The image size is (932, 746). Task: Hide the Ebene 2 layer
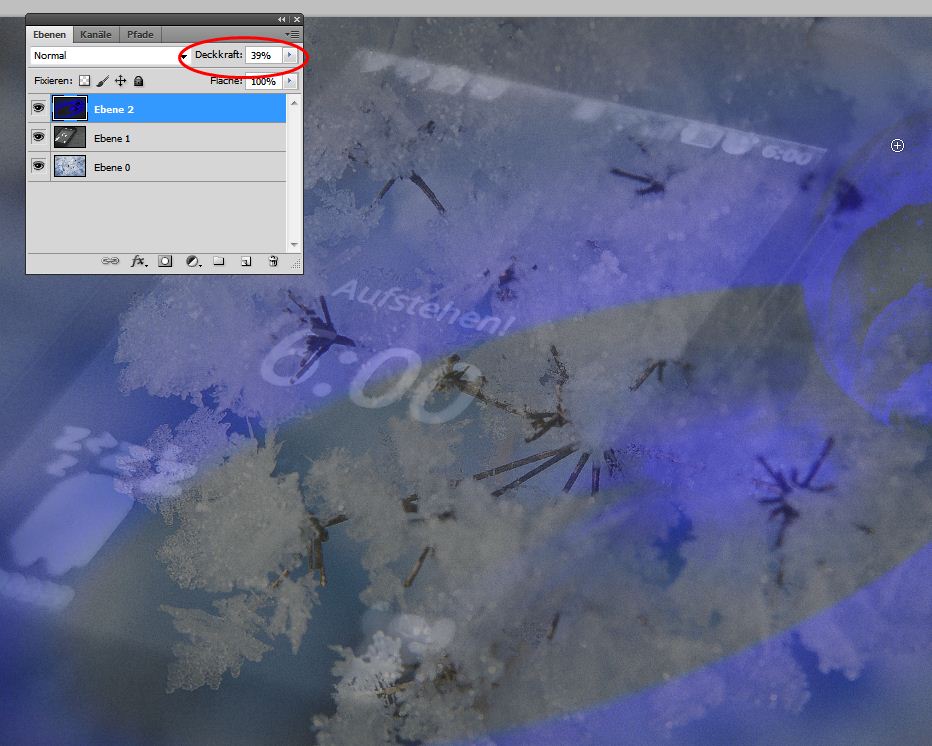[x=39, y=108]
